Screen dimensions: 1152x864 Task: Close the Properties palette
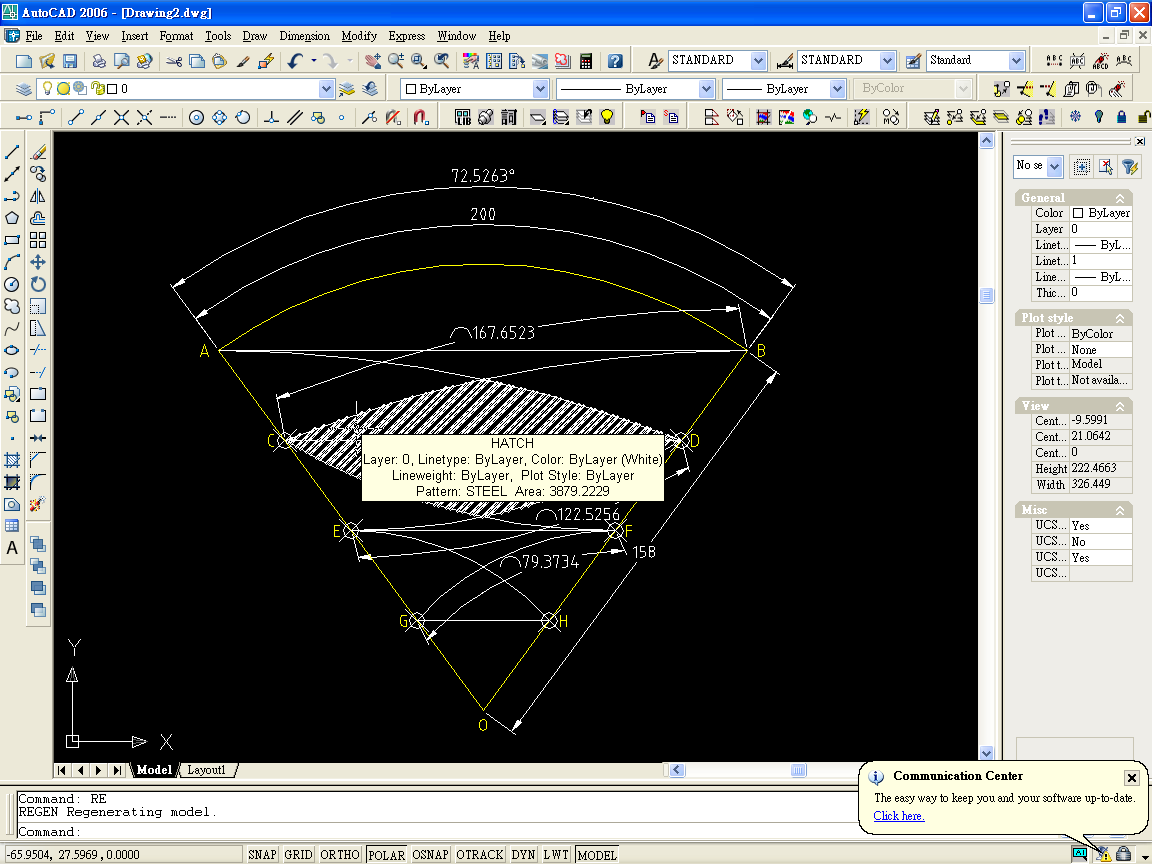pos(1140,141)
